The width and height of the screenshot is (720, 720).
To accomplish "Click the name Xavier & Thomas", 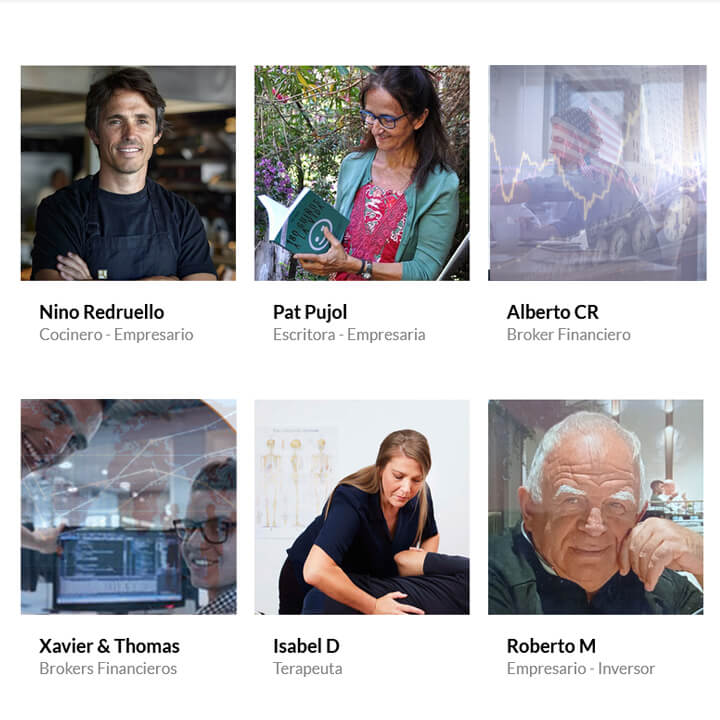I will click(109, 646).
